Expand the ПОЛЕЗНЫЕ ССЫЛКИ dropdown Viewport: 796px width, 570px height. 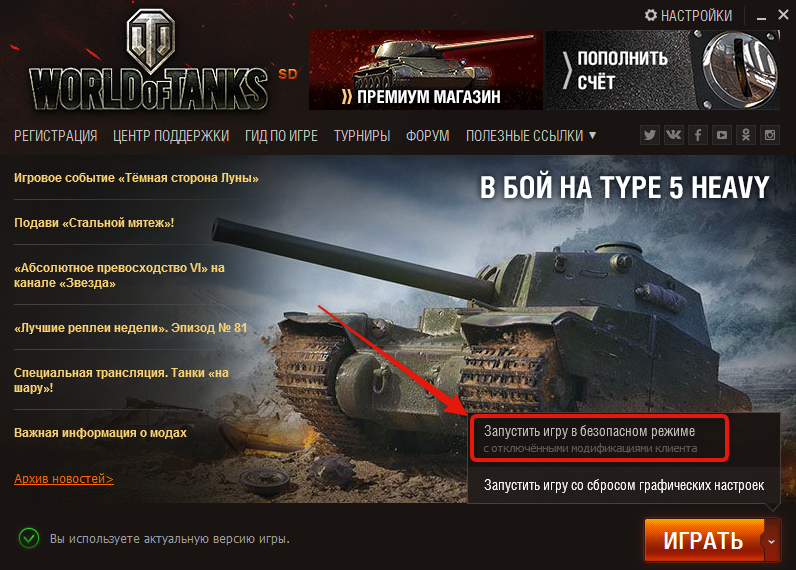[x=530, y=136]
